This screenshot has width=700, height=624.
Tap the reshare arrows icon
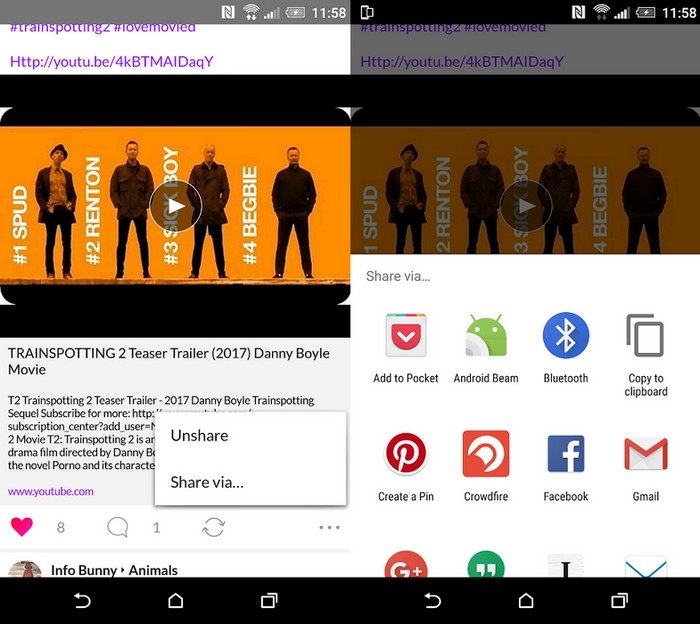(x=213, y=527)
